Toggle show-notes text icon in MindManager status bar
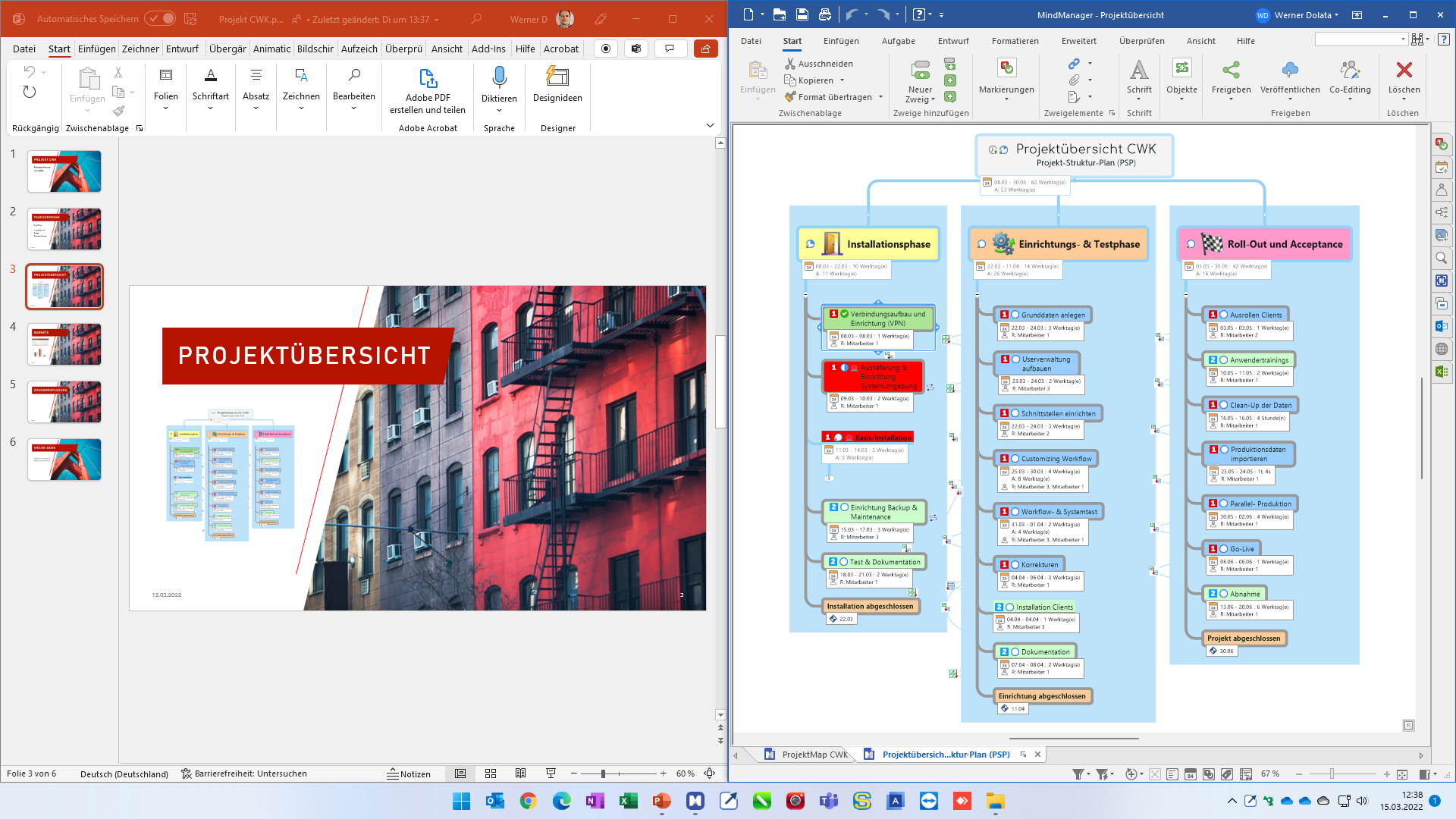 click(1172, 774)
